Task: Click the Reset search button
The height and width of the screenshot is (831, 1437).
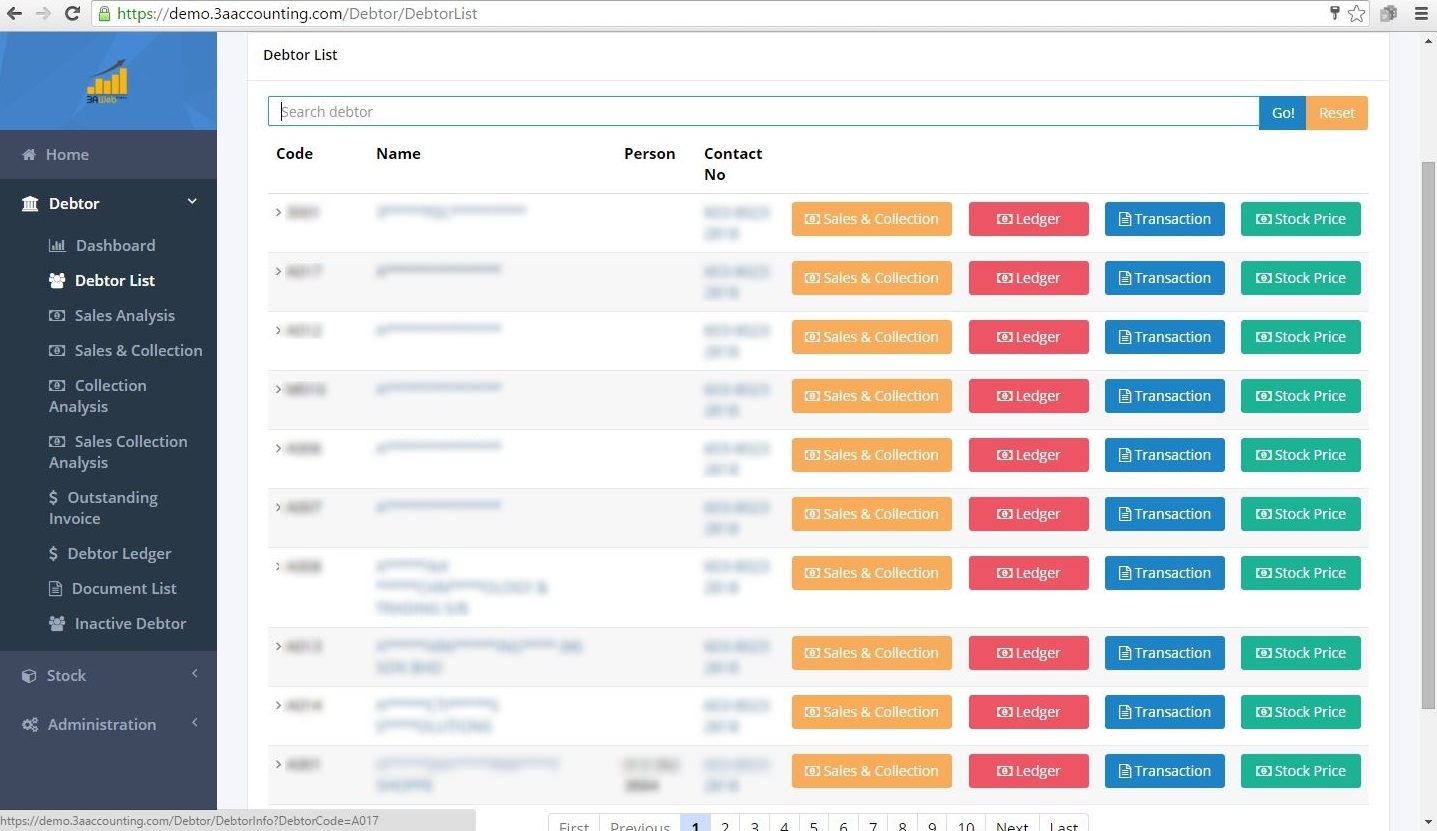Action: point(1337,113)
